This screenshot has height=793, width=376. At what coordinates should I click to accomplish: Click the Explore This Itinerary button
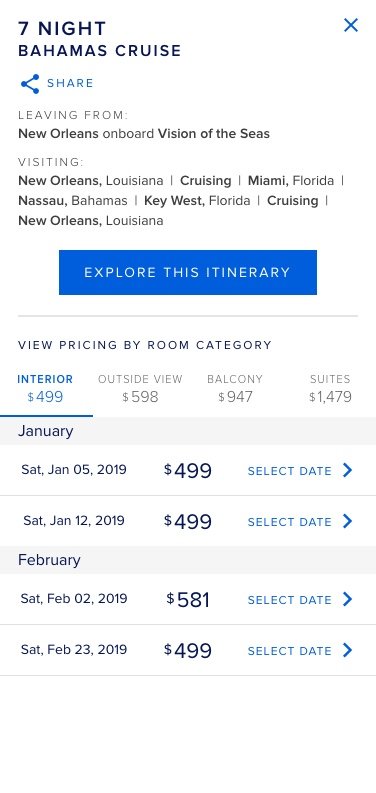[188, 272]
